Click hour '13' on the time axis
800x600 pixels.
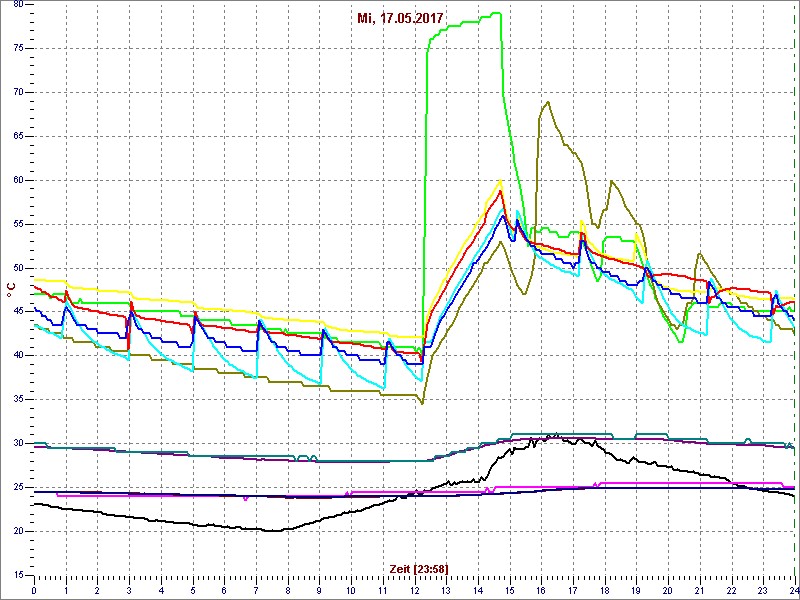(446, 590)
